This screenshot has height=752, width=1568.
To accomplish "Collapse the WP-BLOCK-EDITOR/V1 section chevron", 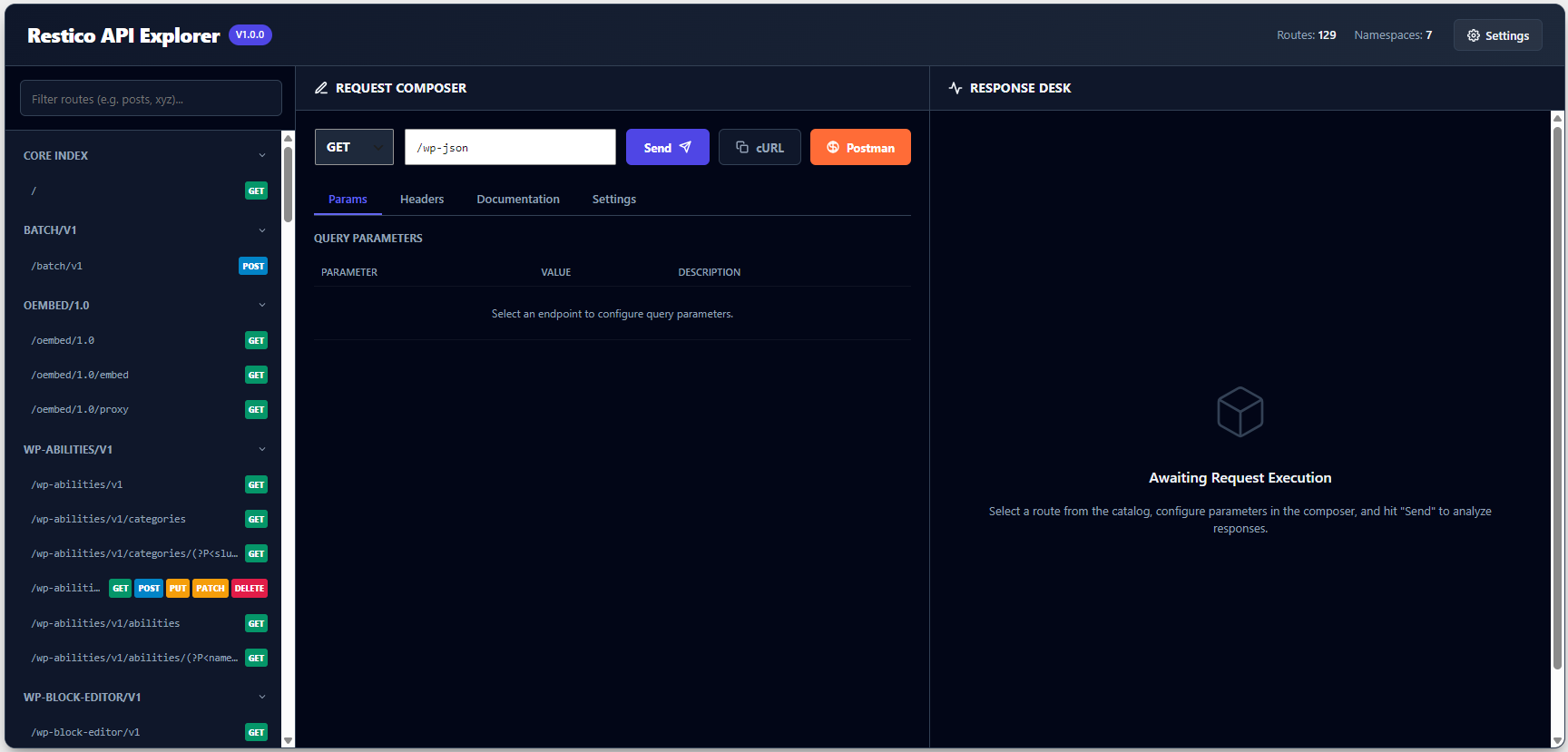I will [262, 697].
